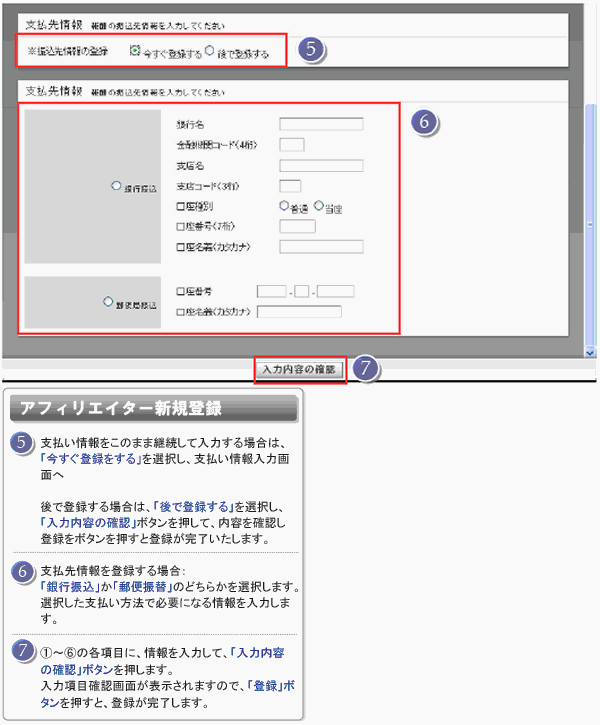Image resolution: width=600 pixels, height=725 pixels.
Task: Click the blue 「銀行振込」 text in step 6
Action: 71,587
